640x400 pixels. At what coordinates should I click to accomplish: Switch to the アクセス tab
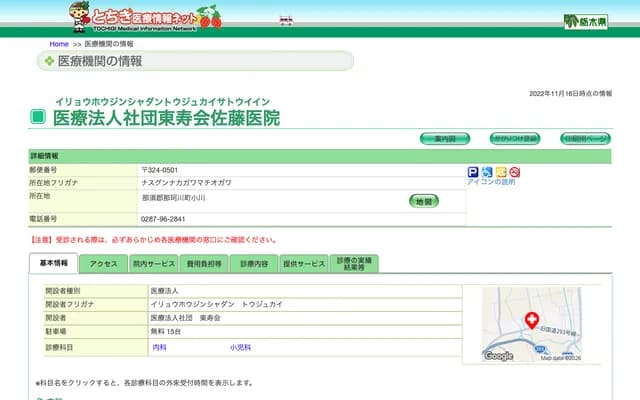click(103, 264)
